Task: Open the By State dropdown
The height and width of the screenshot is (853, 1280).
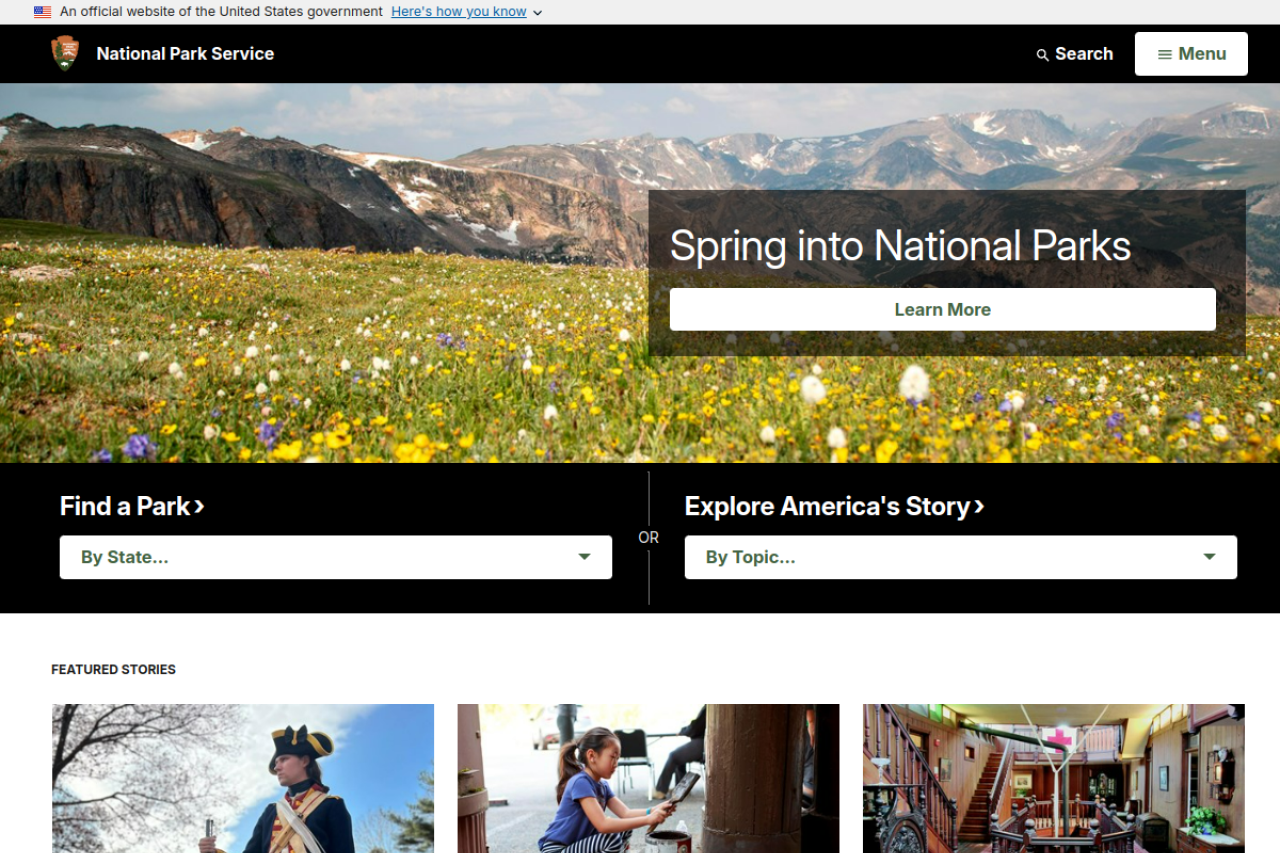Action: click(336, 557)
